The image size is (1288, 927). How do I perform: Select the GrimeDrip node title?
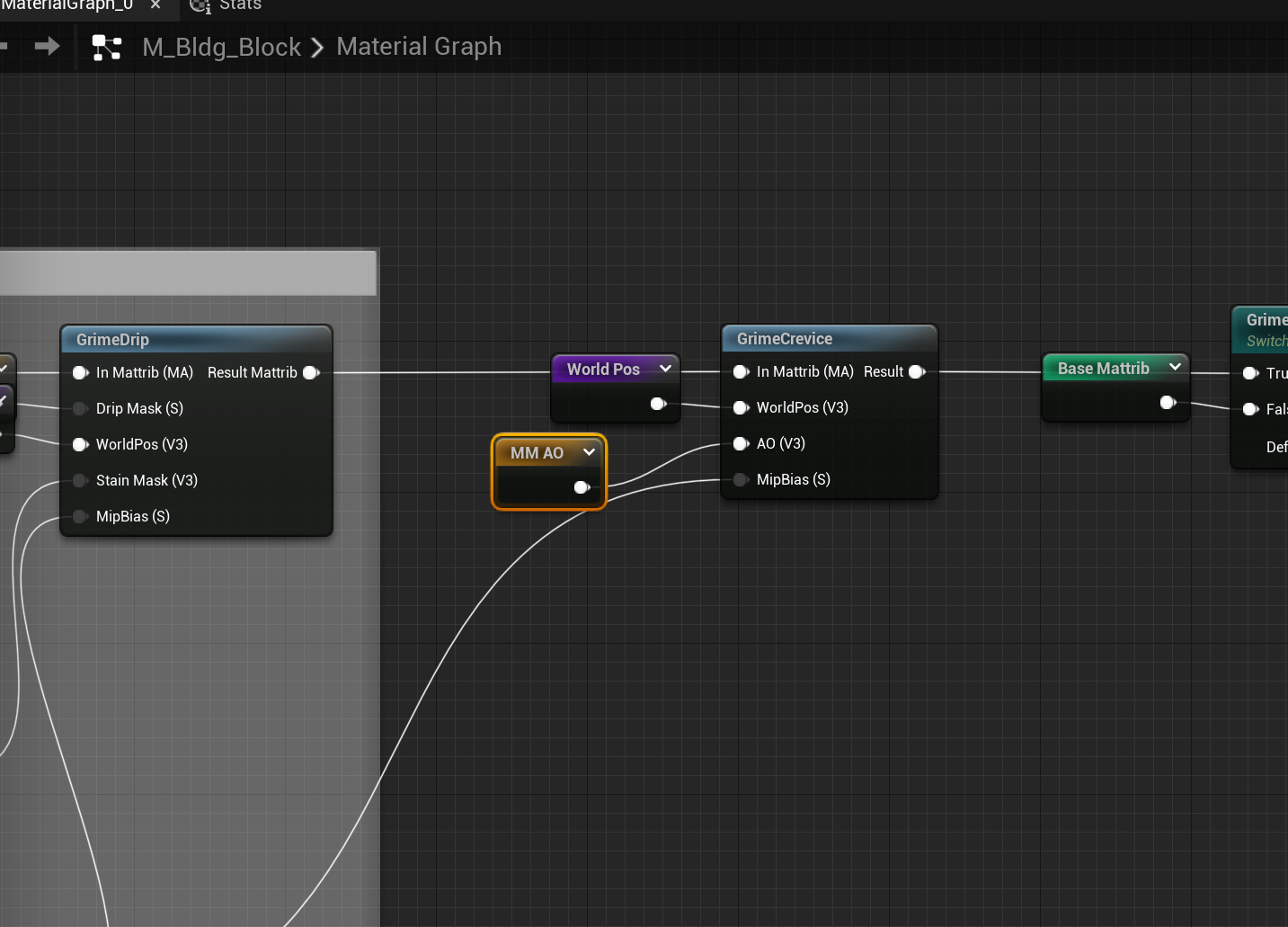point(112,340)
